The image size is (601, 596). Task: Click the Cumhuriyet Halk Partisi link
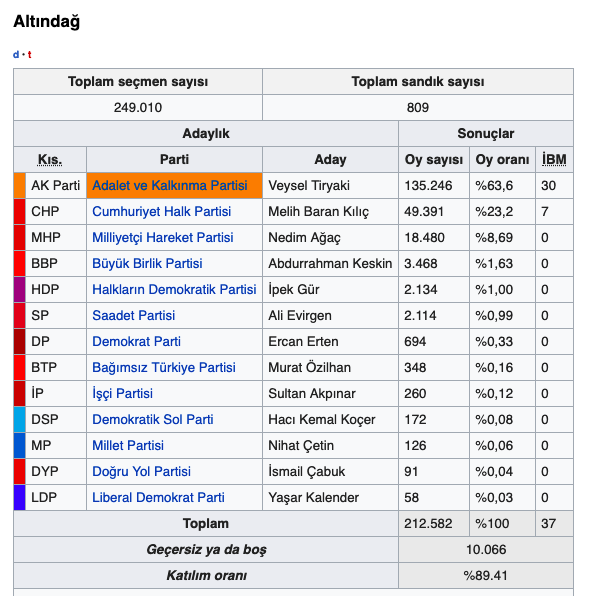point(161,212)
